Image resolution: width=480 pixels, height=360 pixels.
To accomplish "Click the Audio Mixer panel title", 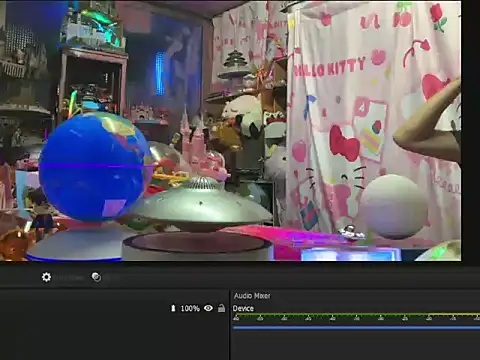I will [x=252, y=296].
